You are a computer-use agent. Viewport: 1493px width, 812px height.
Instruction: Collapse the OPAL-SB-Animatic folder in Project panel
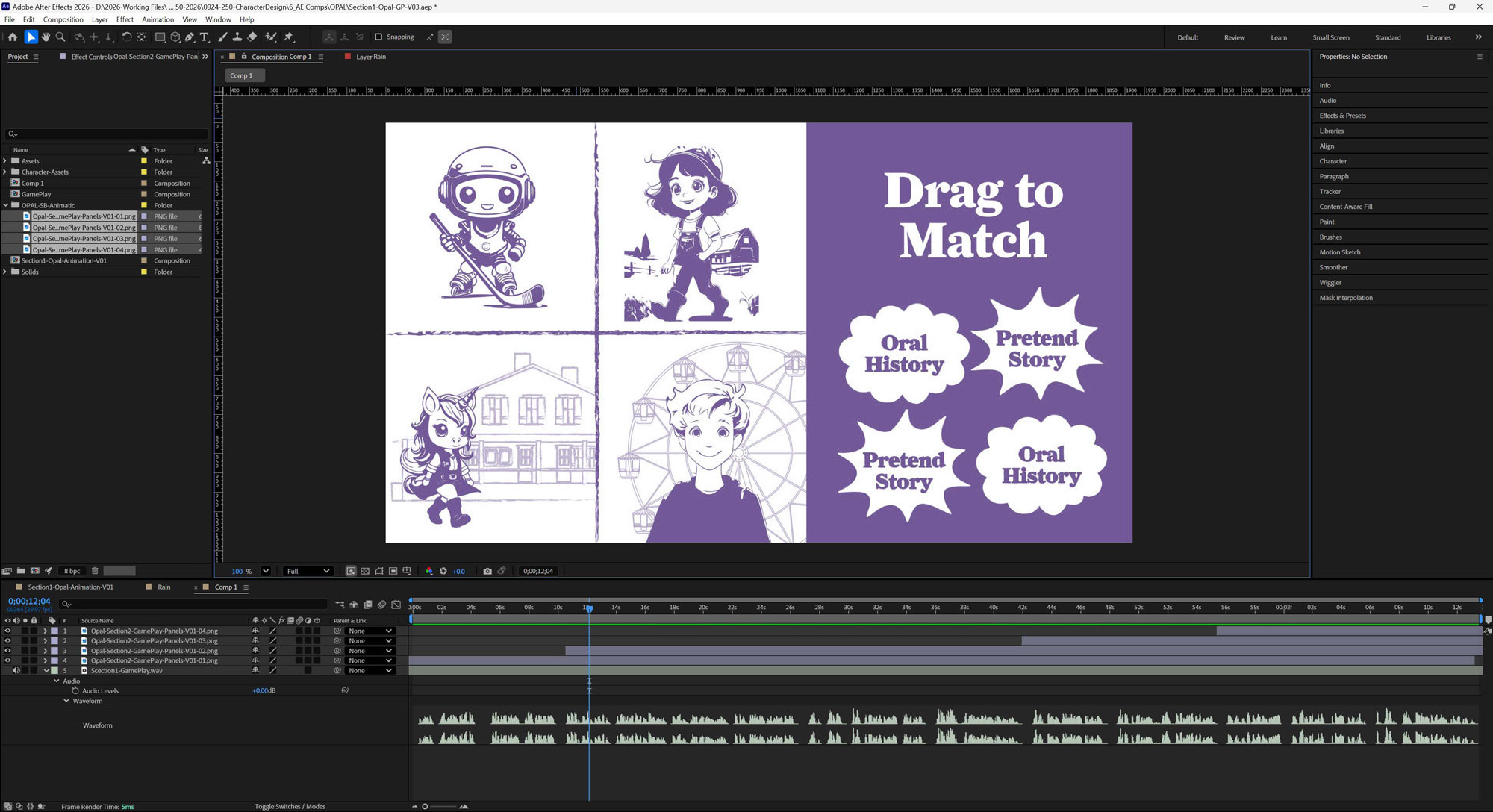6,205
